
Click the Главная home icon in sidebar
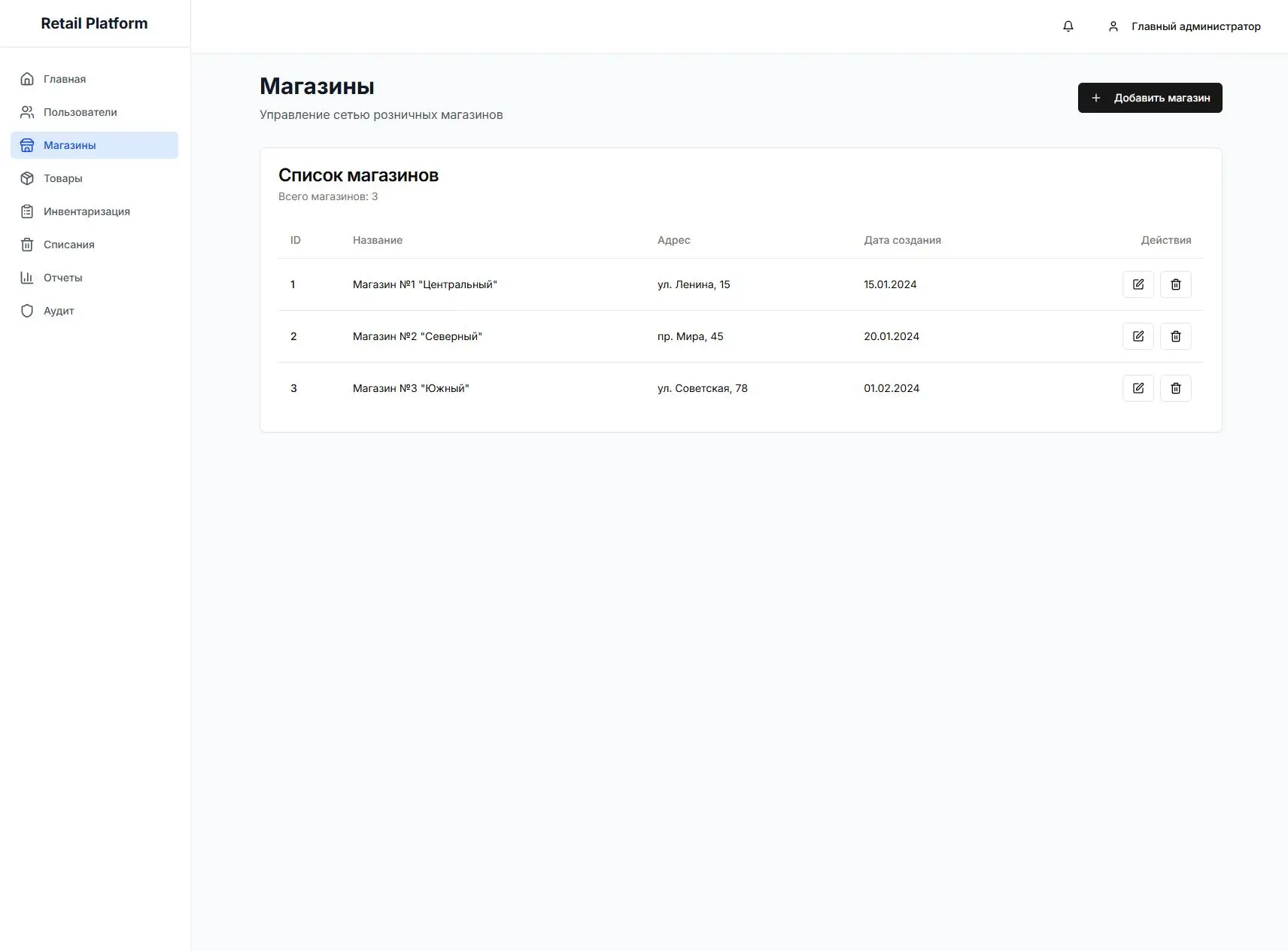pyautogui.click(x=27, y=78)
